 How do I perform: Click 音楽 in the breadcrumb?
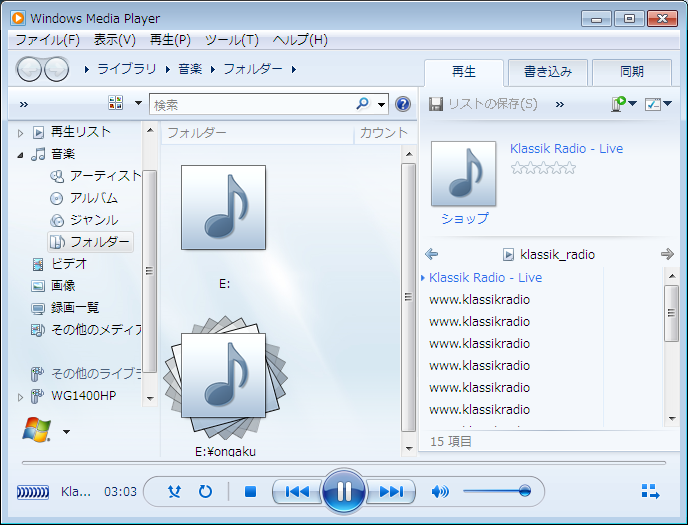(190, 69)
